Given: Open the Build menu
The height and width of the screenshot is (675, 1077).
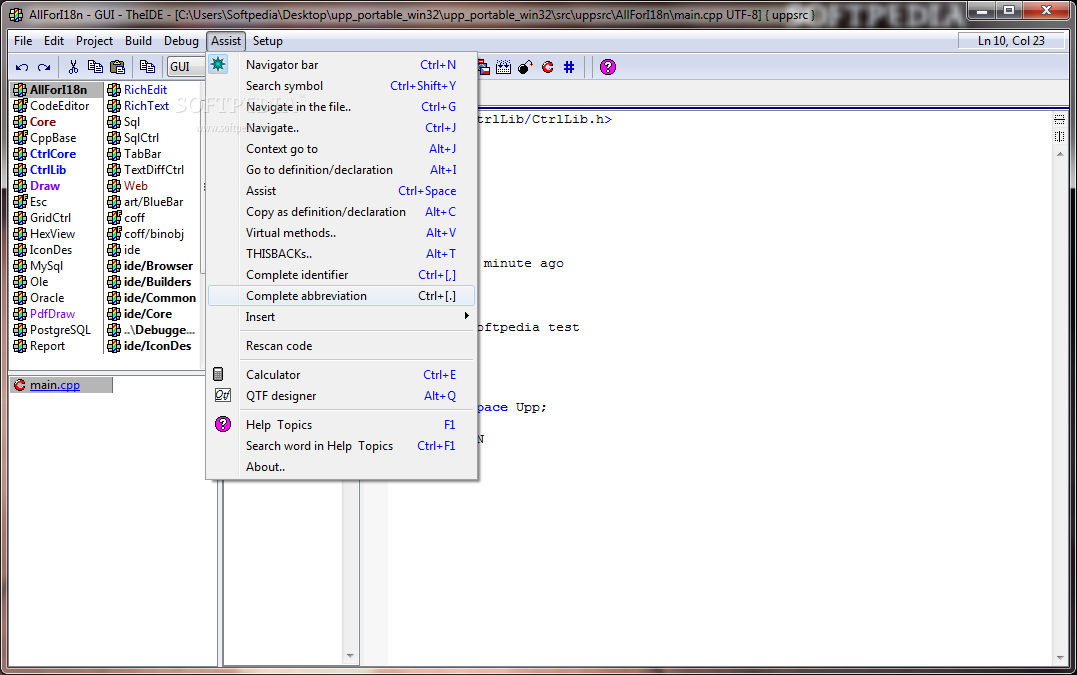Looking at the screenshot, I should 138,41.
